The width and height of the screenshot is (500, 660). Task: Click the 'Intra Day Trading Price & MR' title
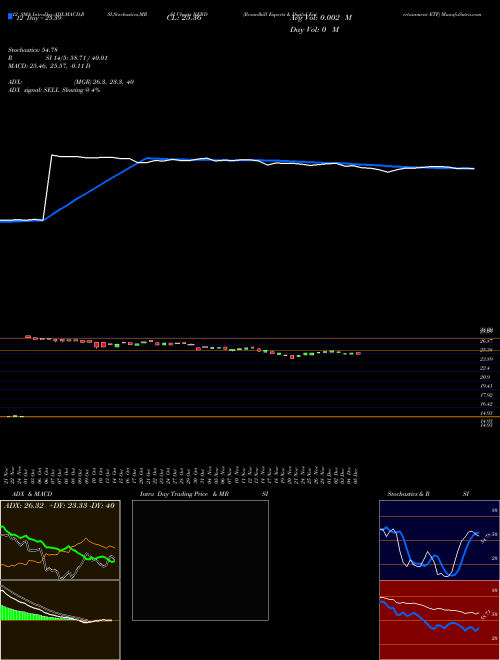point(185,494)
